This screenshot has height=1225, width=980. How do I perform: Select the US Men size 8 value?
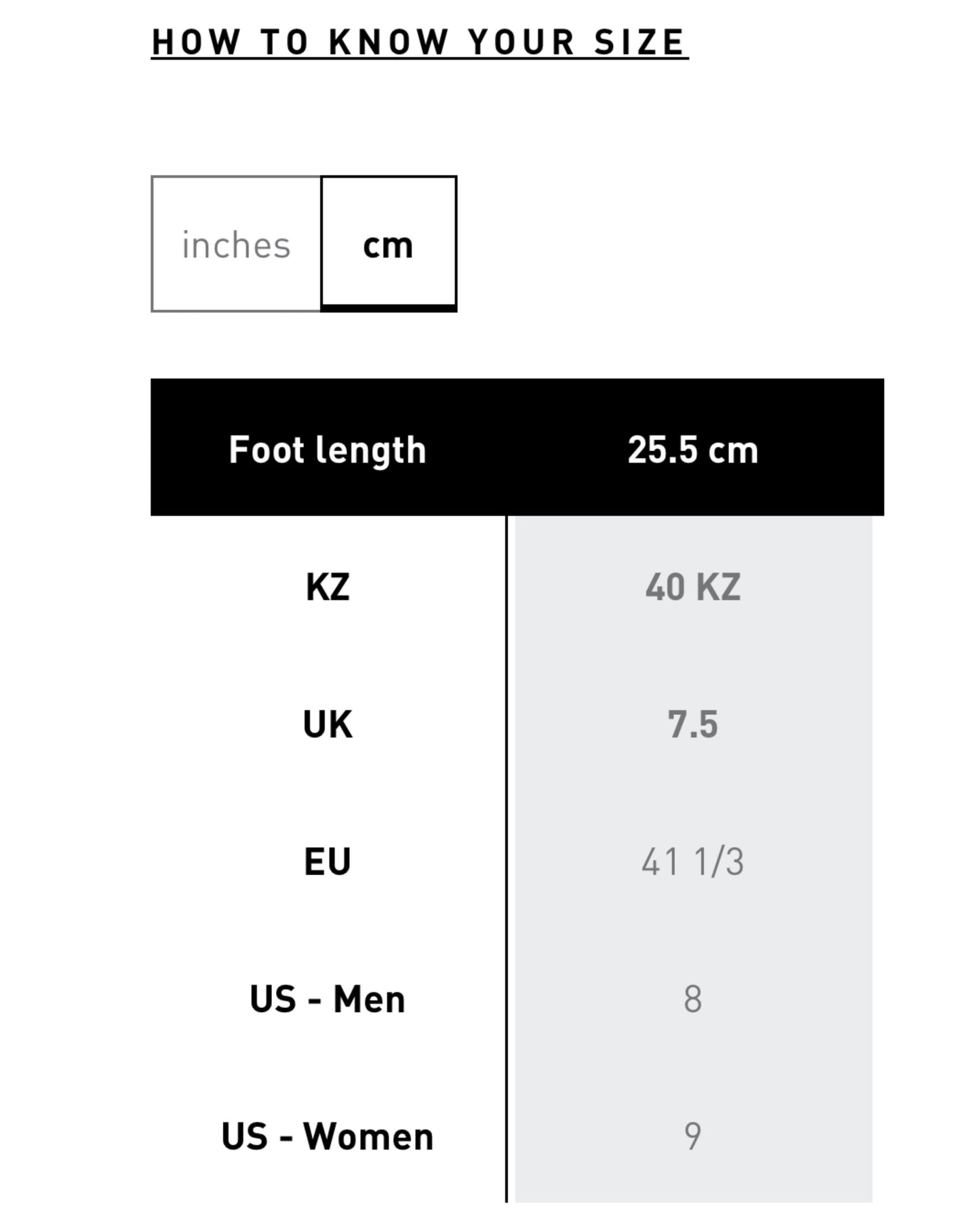pyautogui.click(x=692, y=999)
